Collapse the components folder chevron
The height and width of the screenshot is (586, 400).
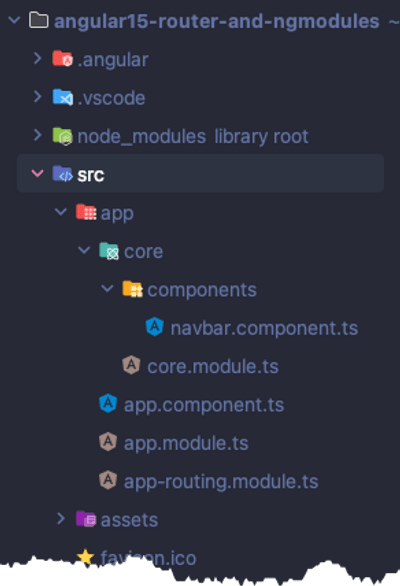107,289
